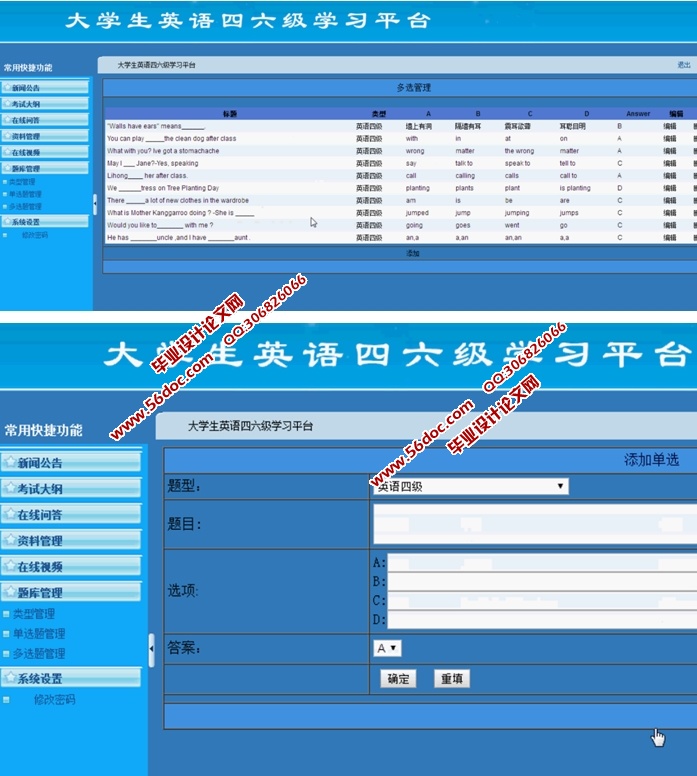Click 编辑 for the "Lihong" question row
Screen dimensions: 697x776
(670, 176)
